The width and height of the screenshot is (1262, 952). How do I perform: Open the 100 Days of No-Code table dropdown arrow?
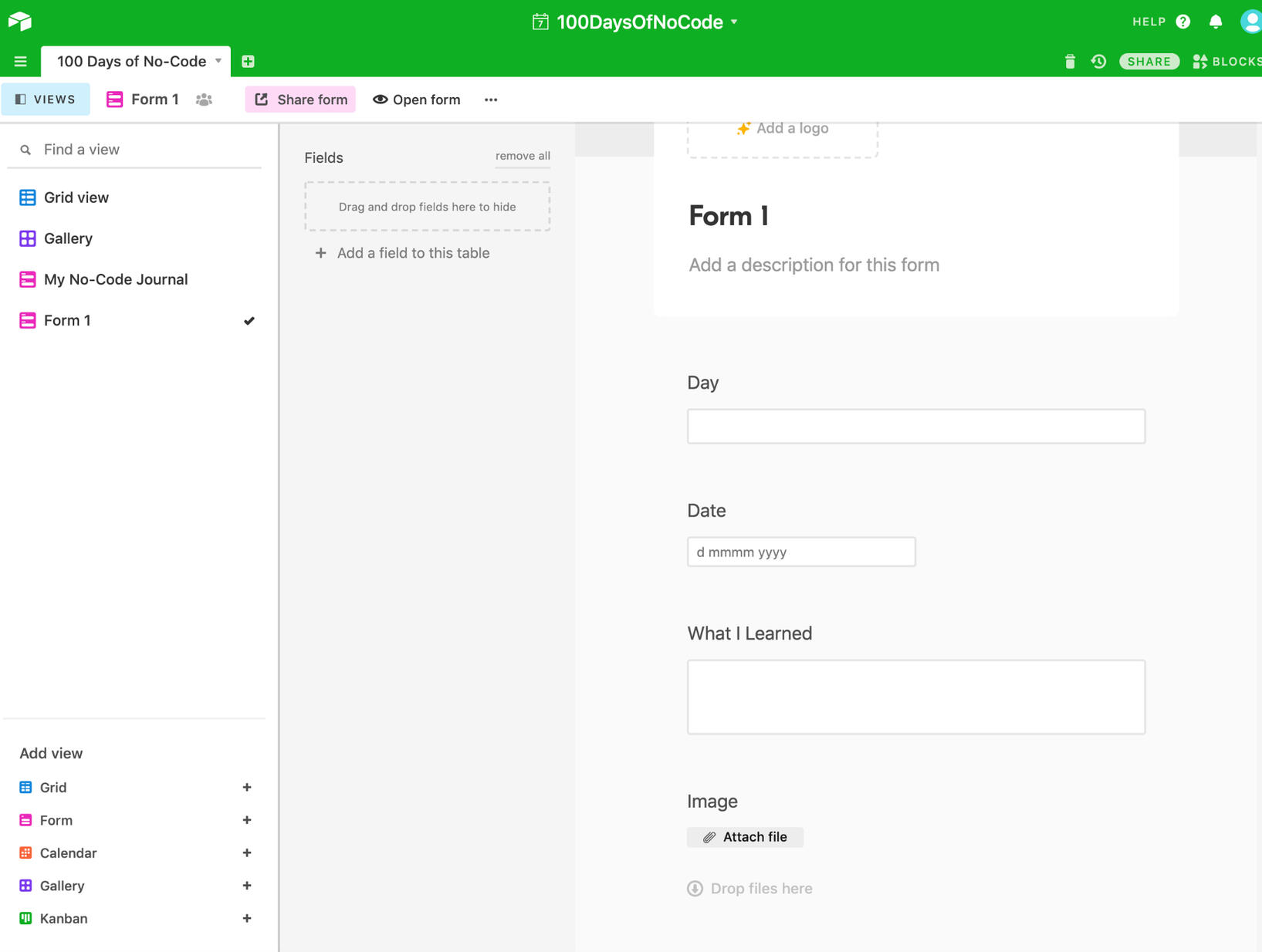point(218,61)
